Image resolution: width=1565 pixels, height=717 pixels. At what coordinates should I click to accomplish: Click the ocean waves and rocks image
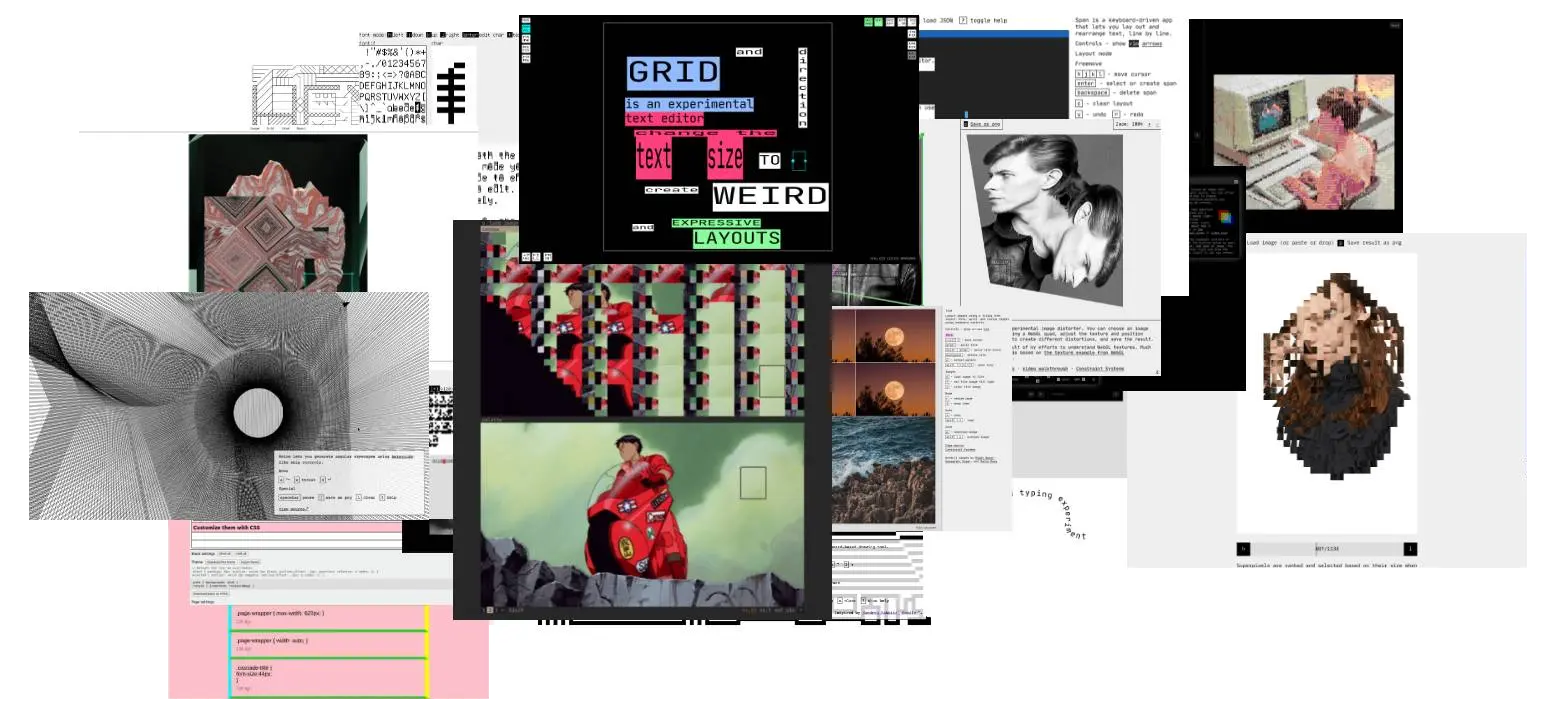(x=884, y=468)
